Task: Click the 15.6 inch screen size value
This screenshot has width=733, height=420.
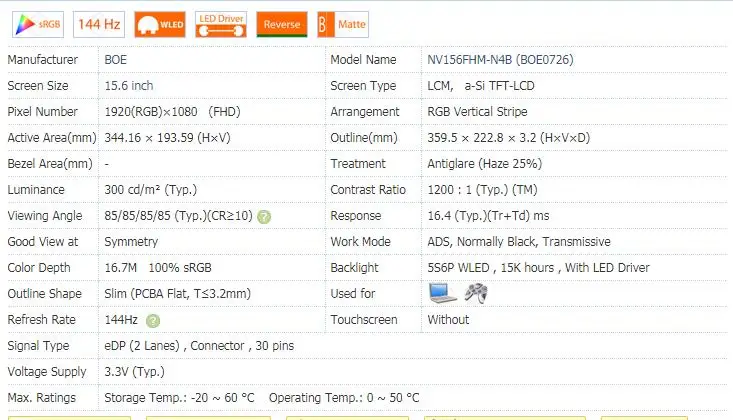Action: [x=129, y=86]
